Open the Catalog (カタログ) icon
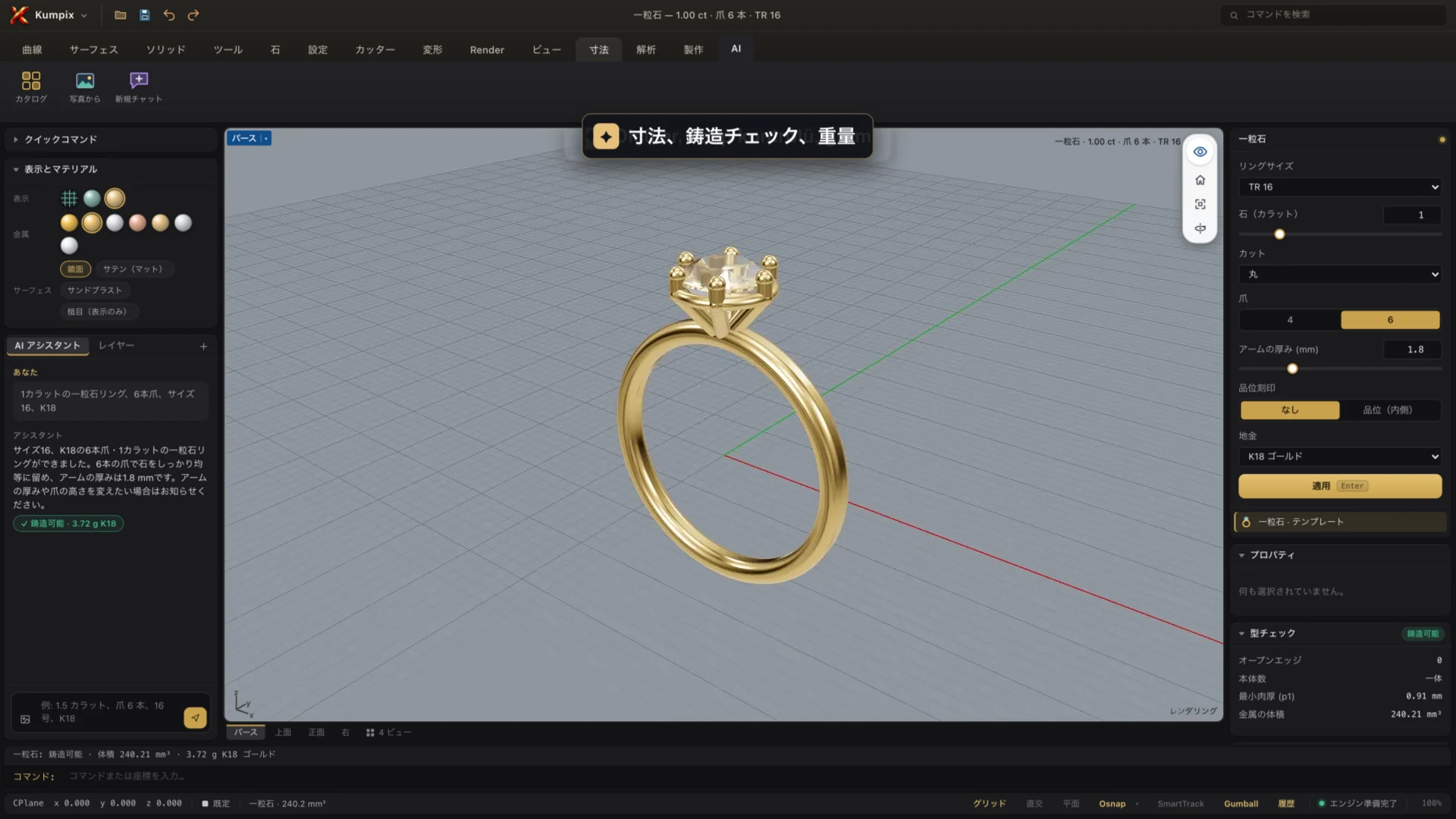 (31, 86)
